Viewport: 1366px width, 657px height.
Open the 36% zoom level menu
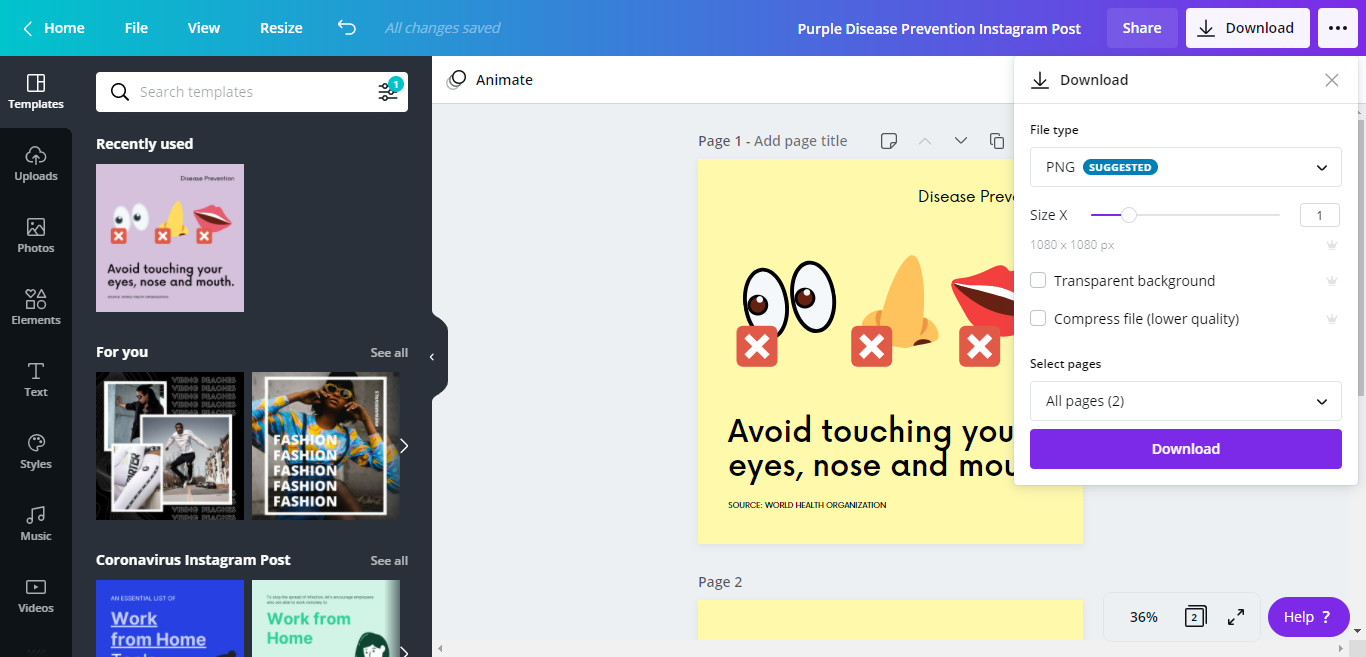[x=1144, y=617]
